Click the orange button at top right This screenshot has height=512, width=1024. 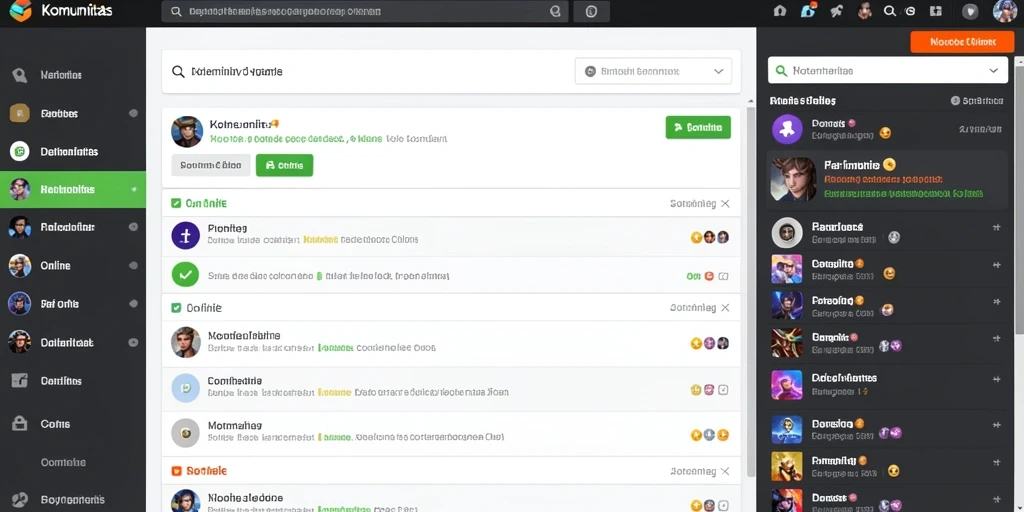pos(962,42)
